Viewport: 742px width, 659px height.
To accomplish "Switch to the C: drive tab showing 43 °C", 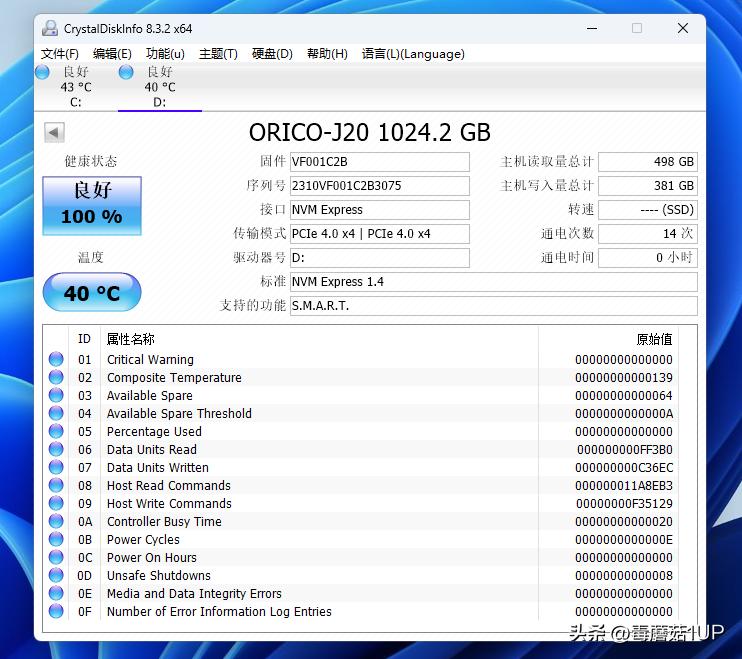I will click(76, 87).
